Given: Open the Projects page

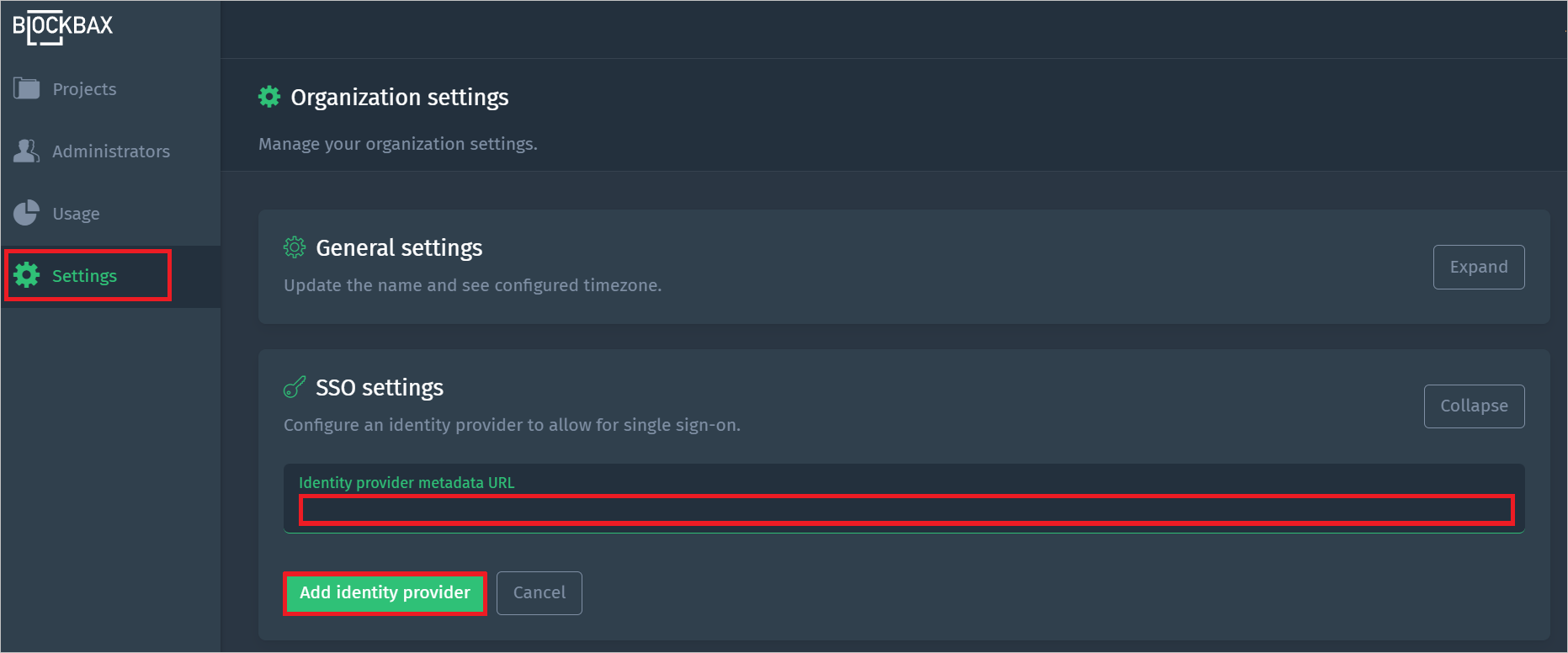Looking at the screenshot, I should [84, 88].
